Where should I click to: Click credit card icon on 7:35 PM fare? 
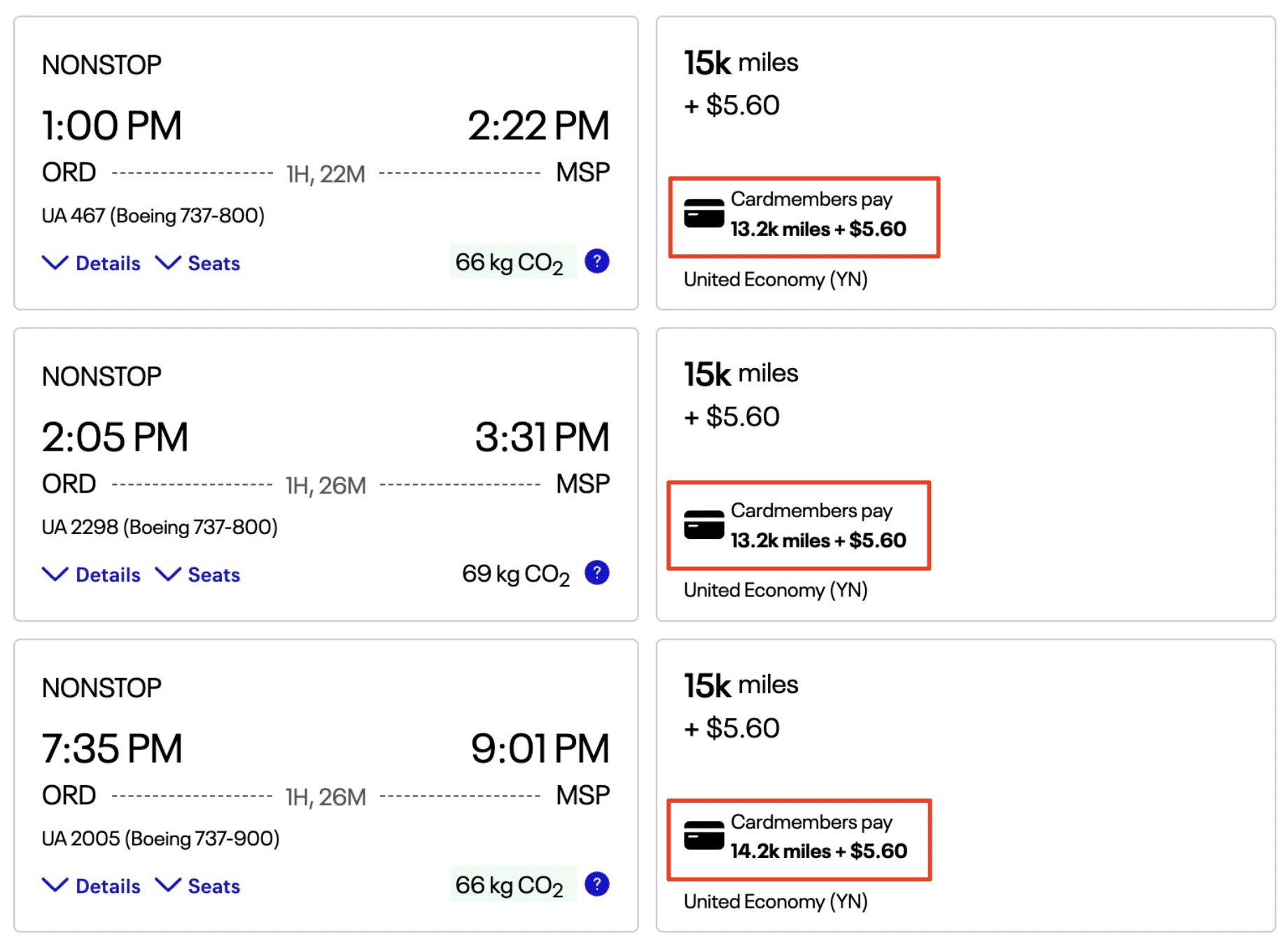click(x=703, y=836)
